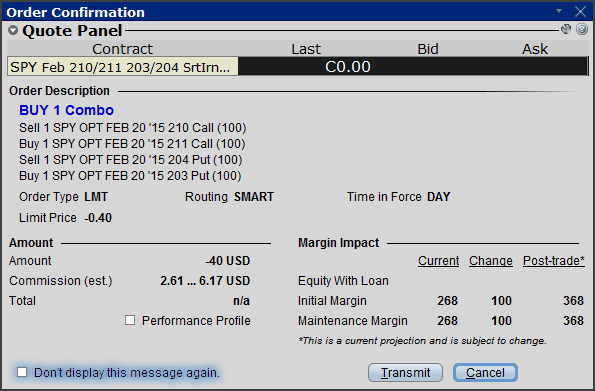The height and width of the screenshot is (391, 595).
Task: Click the Current margin column link
Action: click(x=438, y=261)
